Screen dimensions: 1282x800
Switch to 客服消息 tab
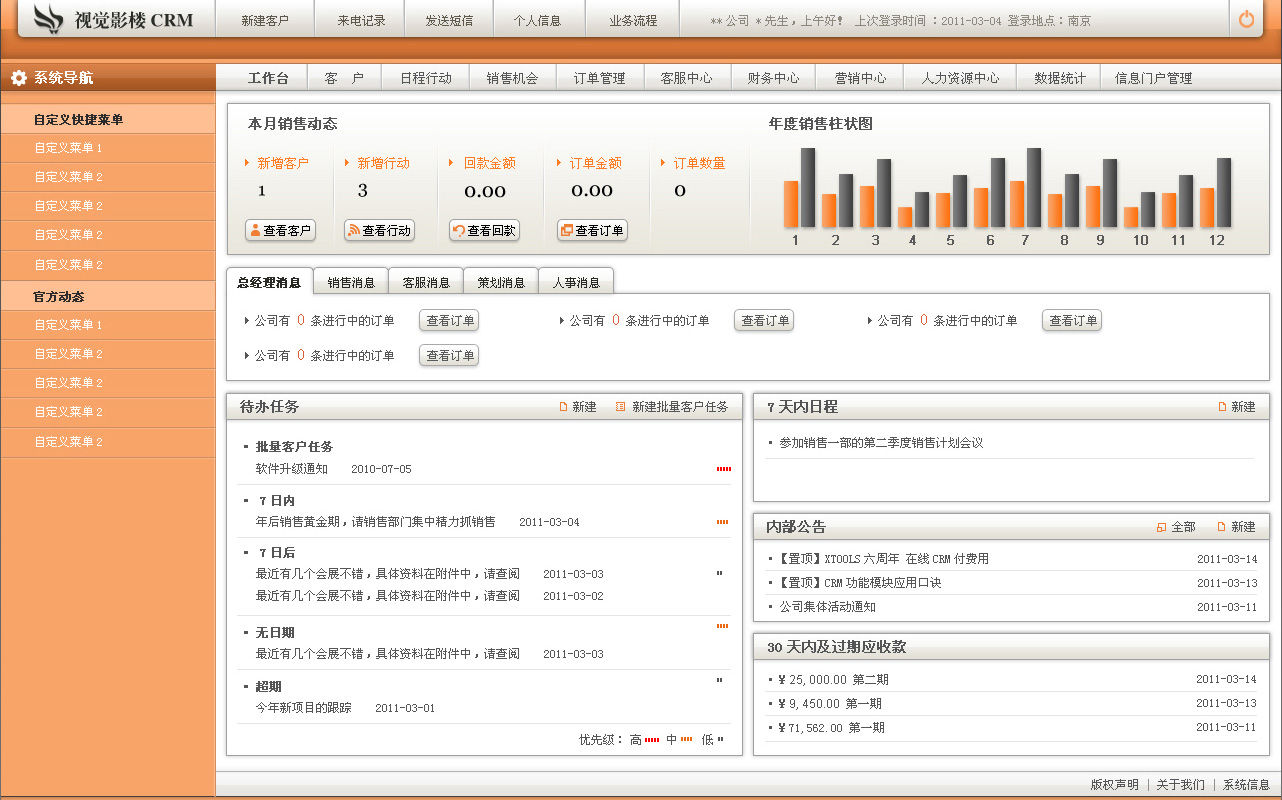click(426, 283)
